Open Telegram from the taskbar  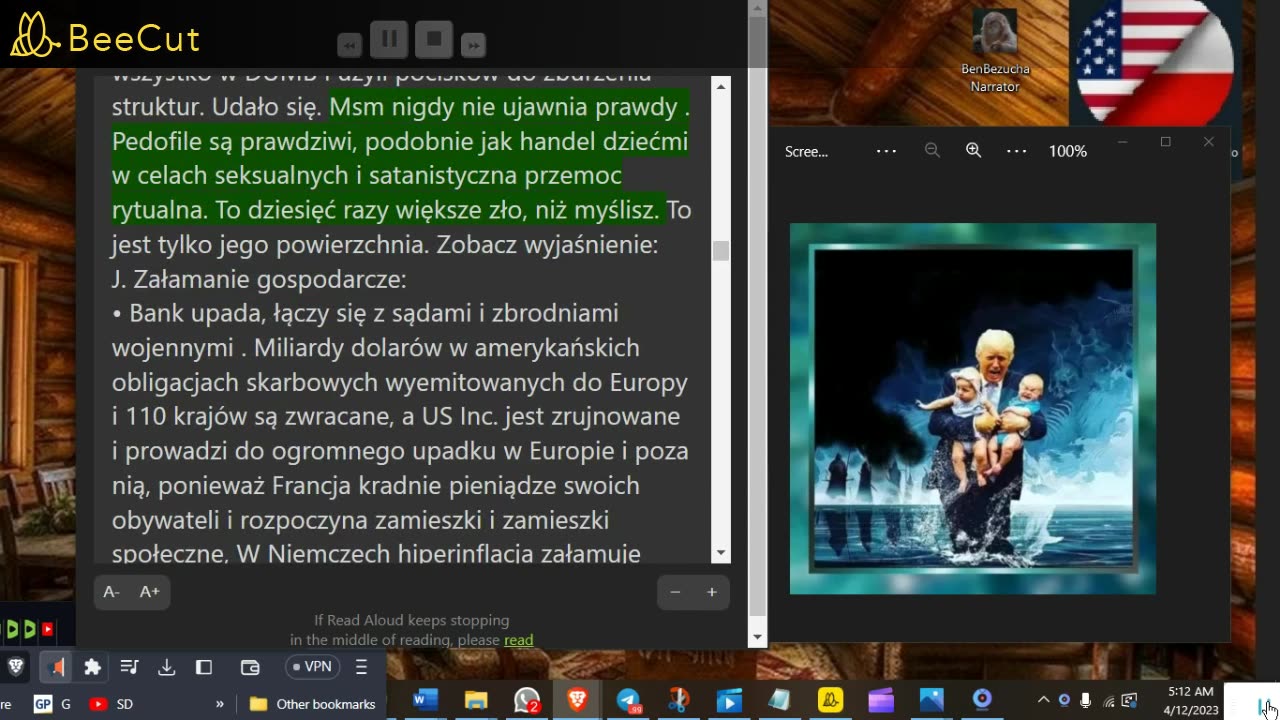(628, 700)
